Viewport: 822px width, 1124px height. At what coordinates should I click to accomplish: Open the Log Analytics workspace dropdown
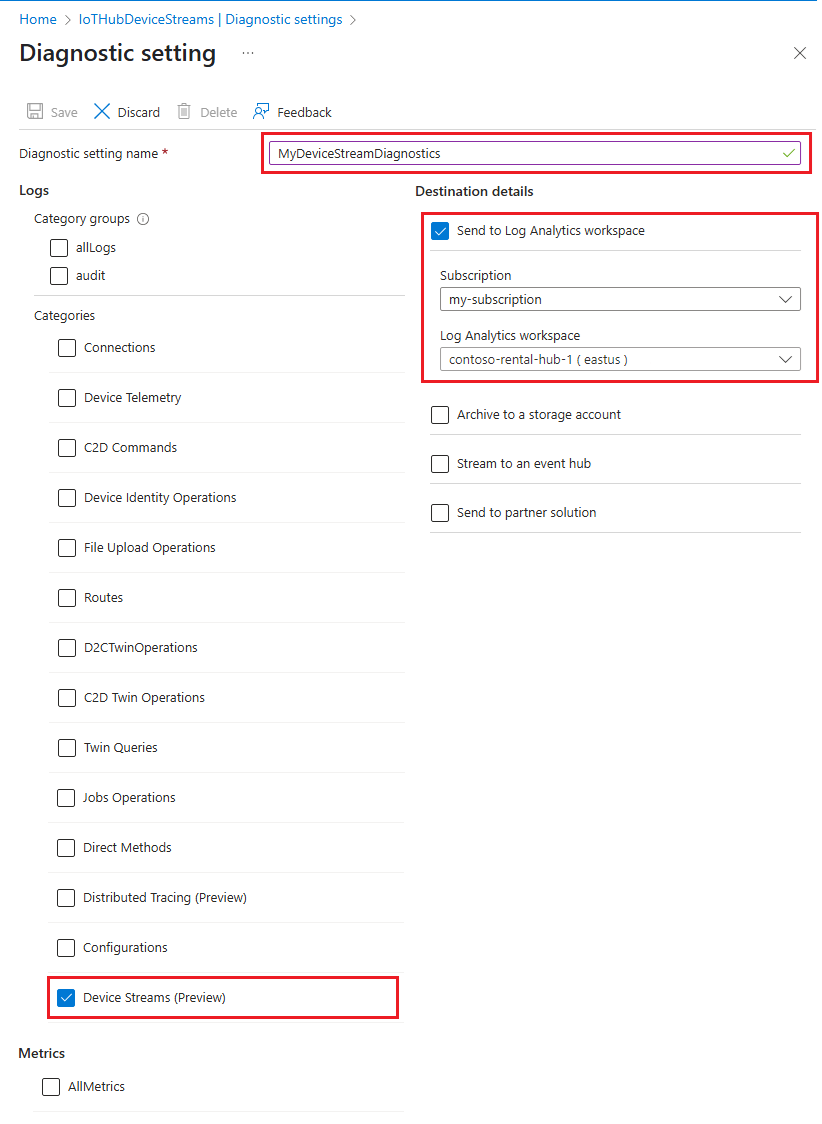620,359
